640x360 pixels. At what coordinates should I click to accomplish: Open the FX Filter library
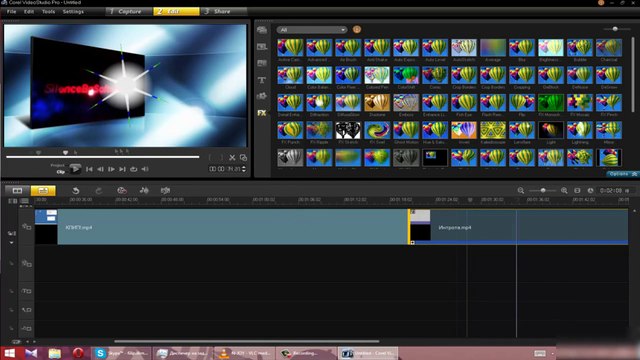(262, 113)
